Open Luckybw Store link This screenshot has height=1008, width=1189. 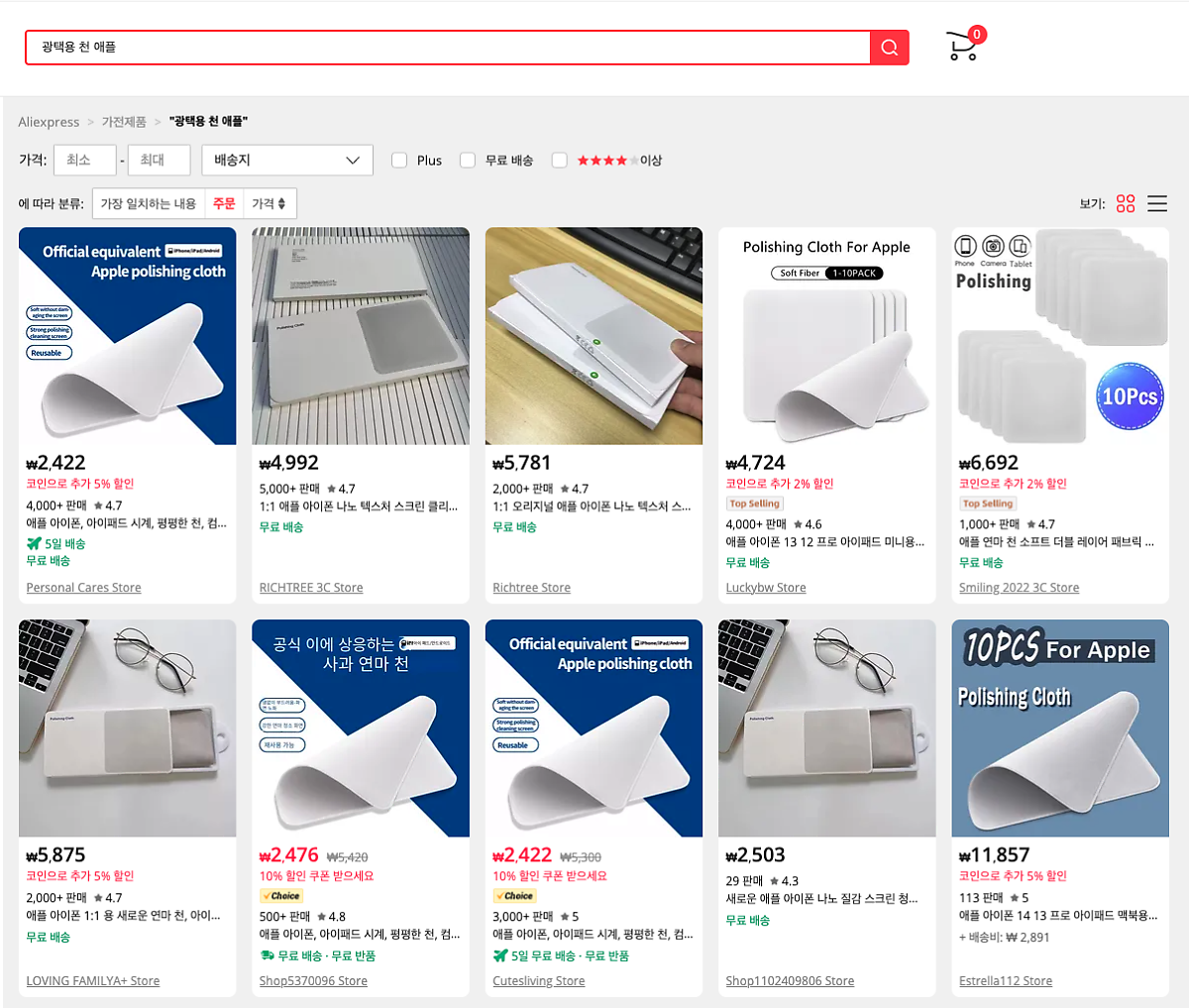pos(766,588)
